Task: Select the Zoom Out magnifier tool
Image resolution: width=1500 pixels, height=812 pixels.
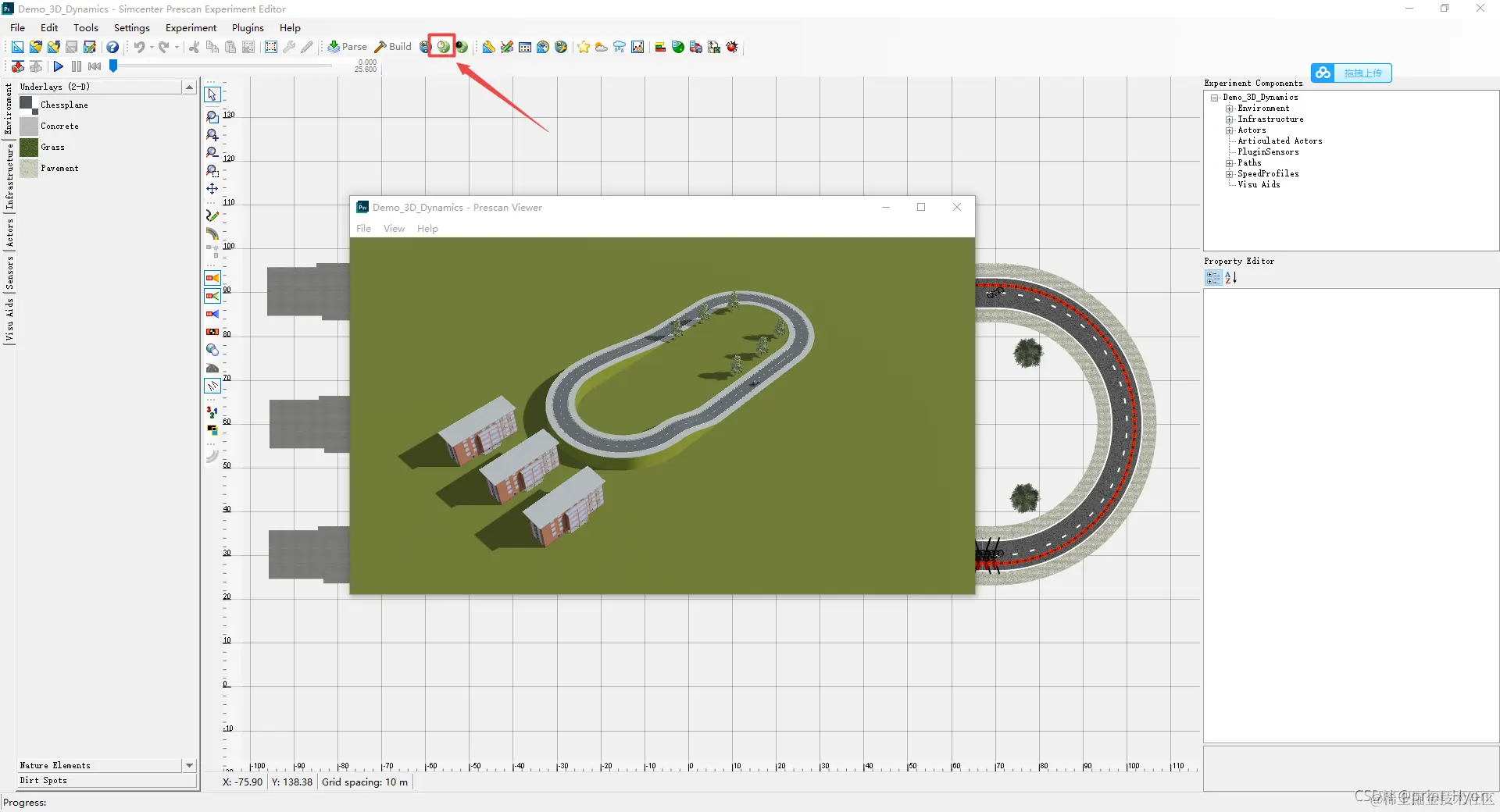Action: [x=212, y=152]
